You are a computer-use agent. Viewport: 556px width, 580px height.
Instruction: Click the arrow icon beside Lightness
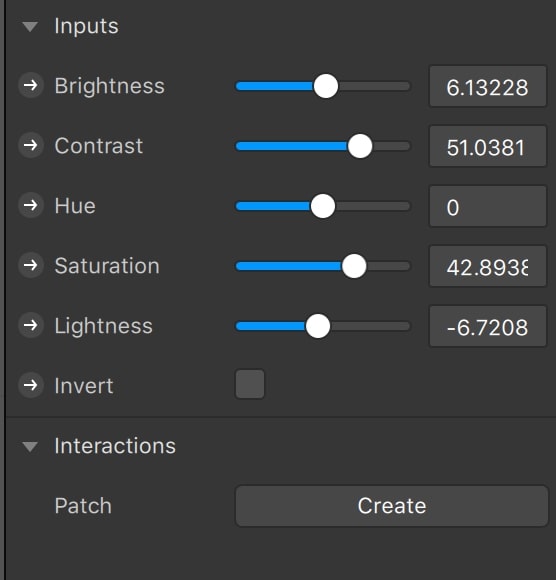pos(31,325)
